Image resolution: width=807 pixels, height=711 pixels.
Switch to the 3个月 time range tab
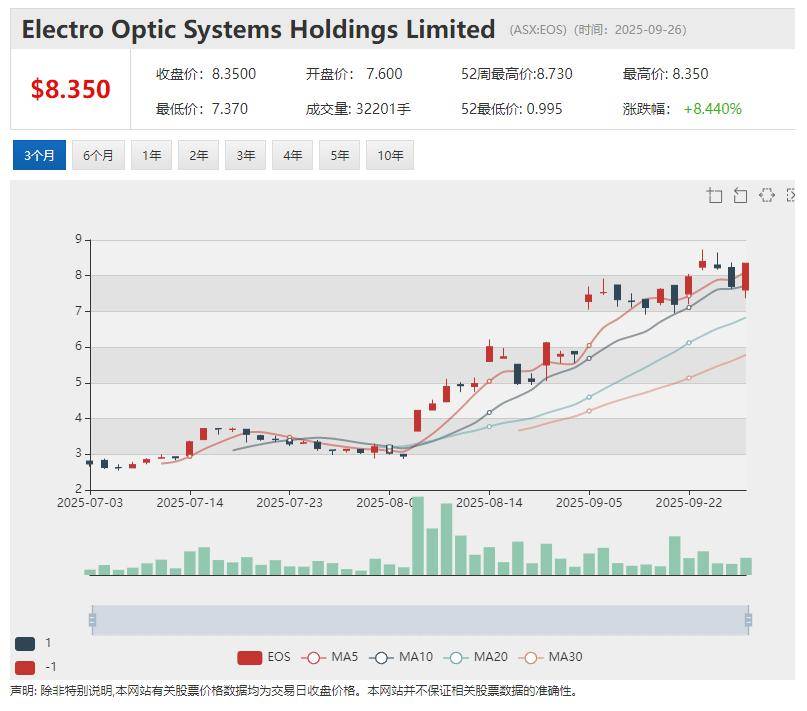[x=39, y=155]
